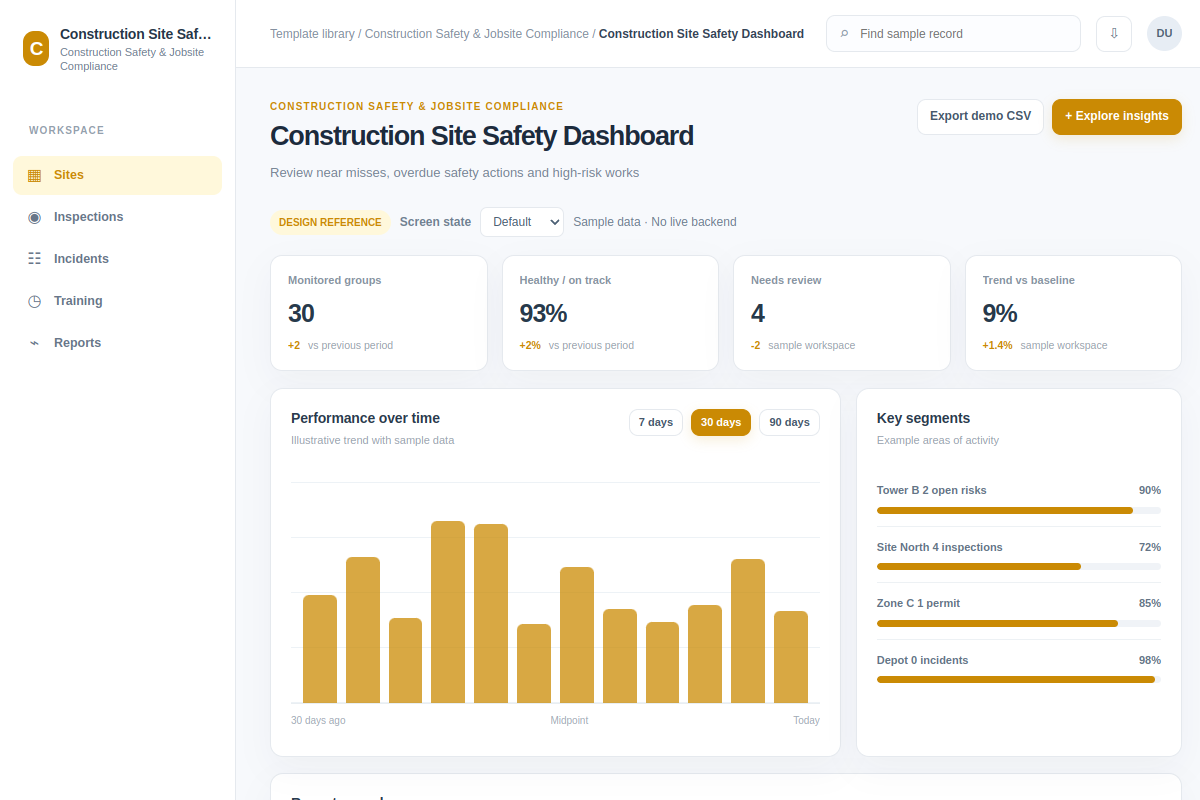Click the download arrow icon button
1200x800 pixels.
click(x=1114, y=34)
